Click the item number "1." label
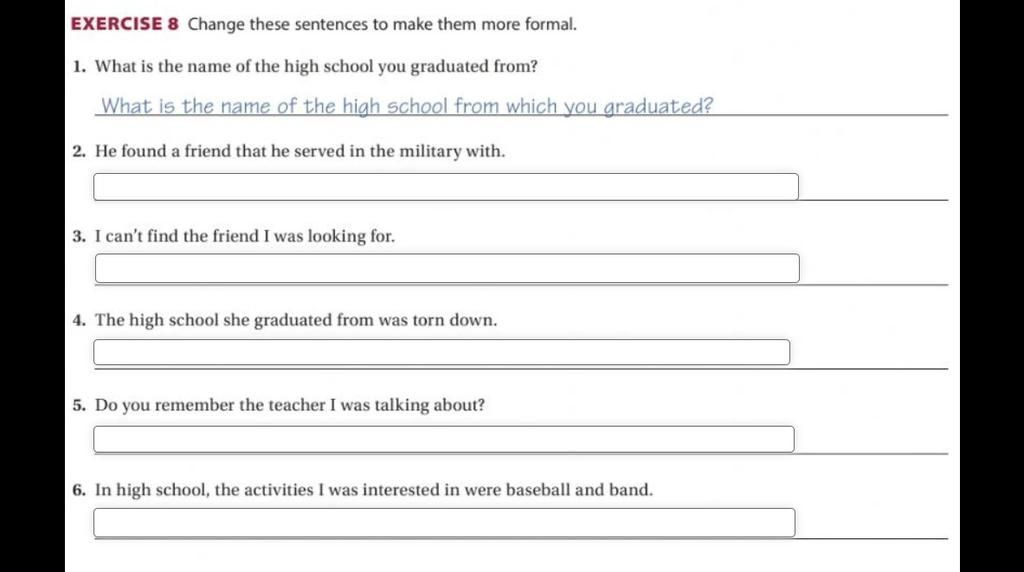 tap(79, 67)
